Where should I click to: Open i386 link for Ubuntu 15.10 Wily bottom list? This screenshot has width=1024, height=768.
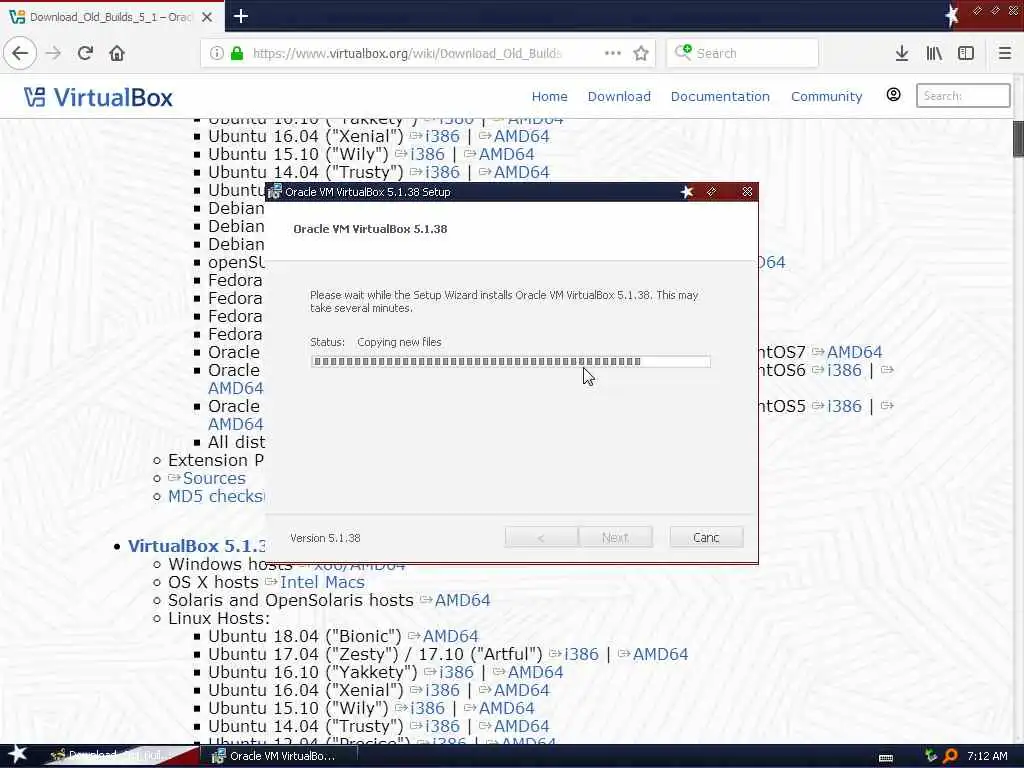pos(427,708)
